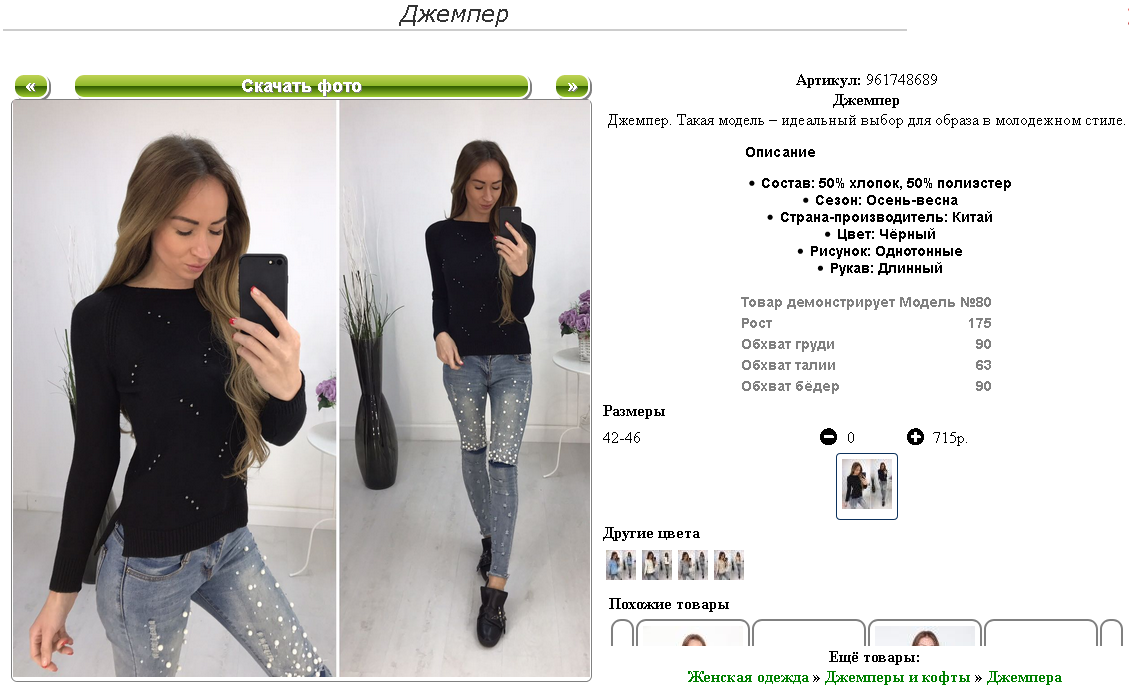Click the 715р. price label
Viewport: 1129px width, 689px height.
click(950, 438)
